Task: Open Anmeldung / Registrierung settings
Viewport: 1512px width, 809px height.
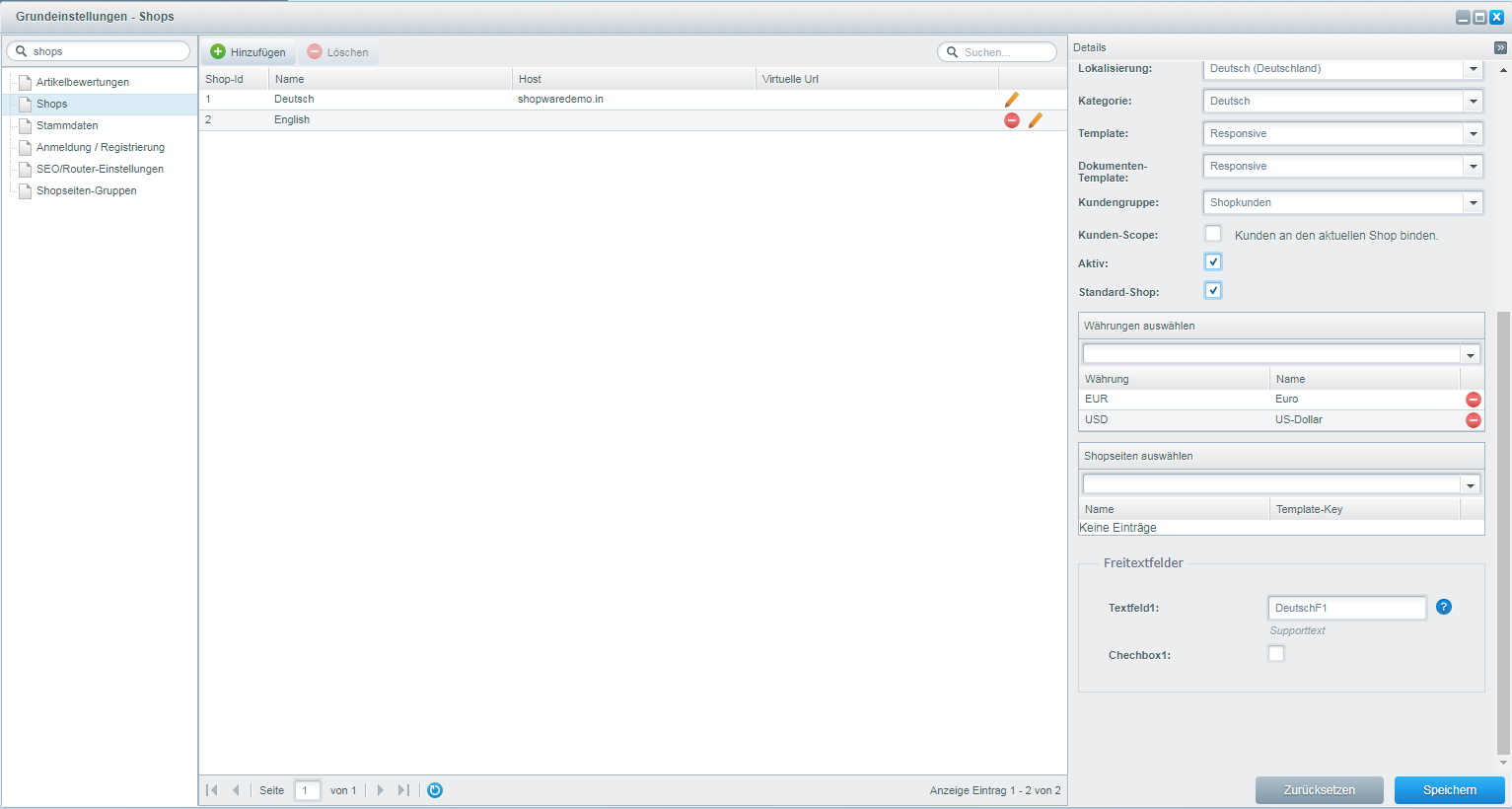Action: tap(101, 148)
